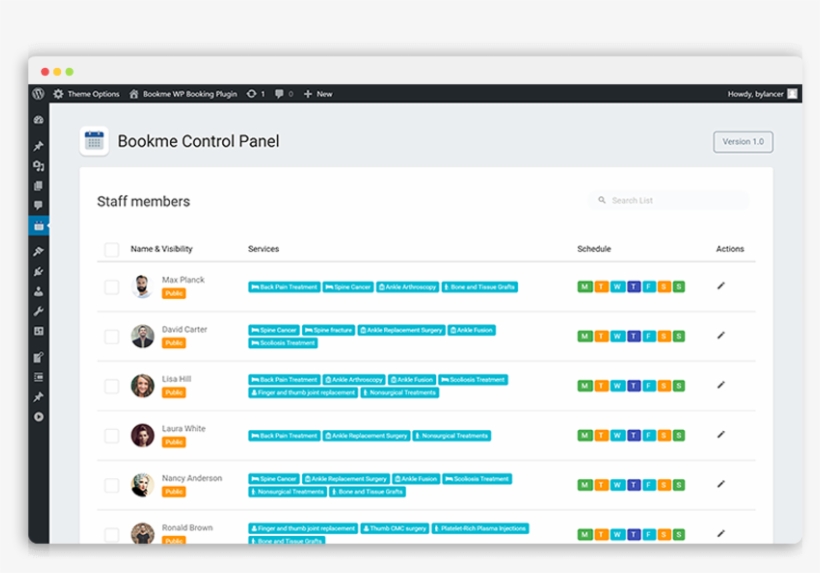Select the Max Planck row checkbox
Viewport: 820px width, 573px height.
pyautogui.click(x=111, y=287)
